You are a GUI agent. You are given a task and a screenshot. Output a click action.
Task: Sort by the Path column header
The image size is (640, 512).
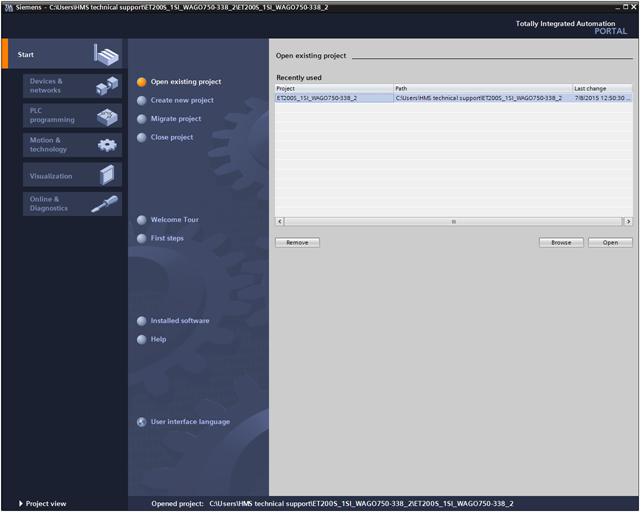(482, 88)
